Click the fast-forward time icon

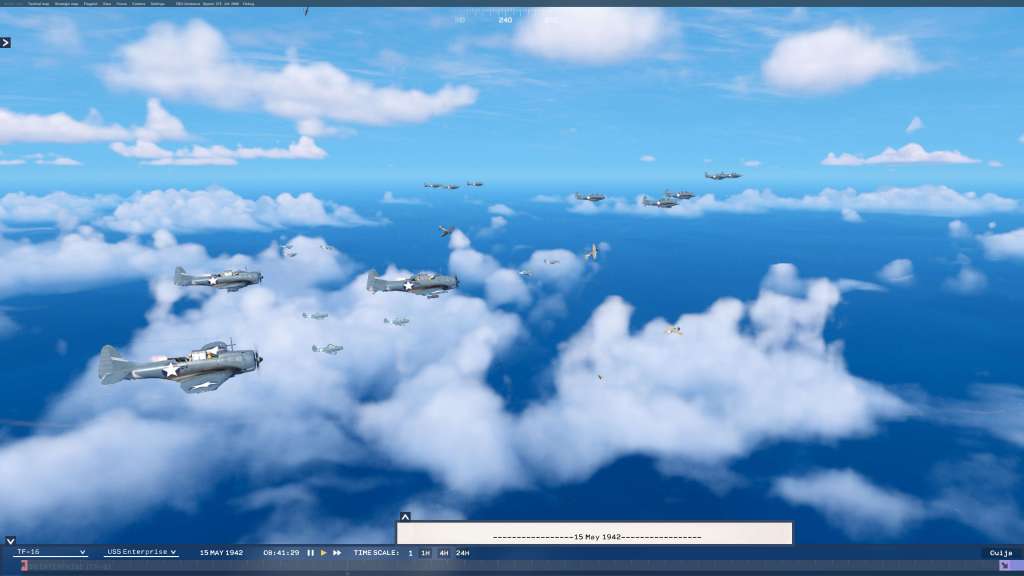coord(337,553)
